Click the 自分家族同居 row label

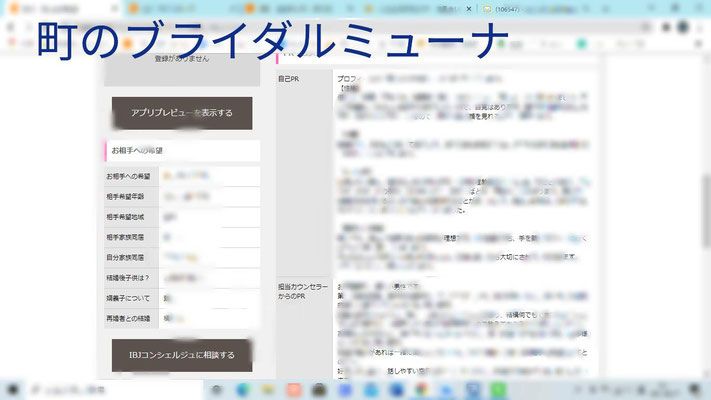click(125, 258)
